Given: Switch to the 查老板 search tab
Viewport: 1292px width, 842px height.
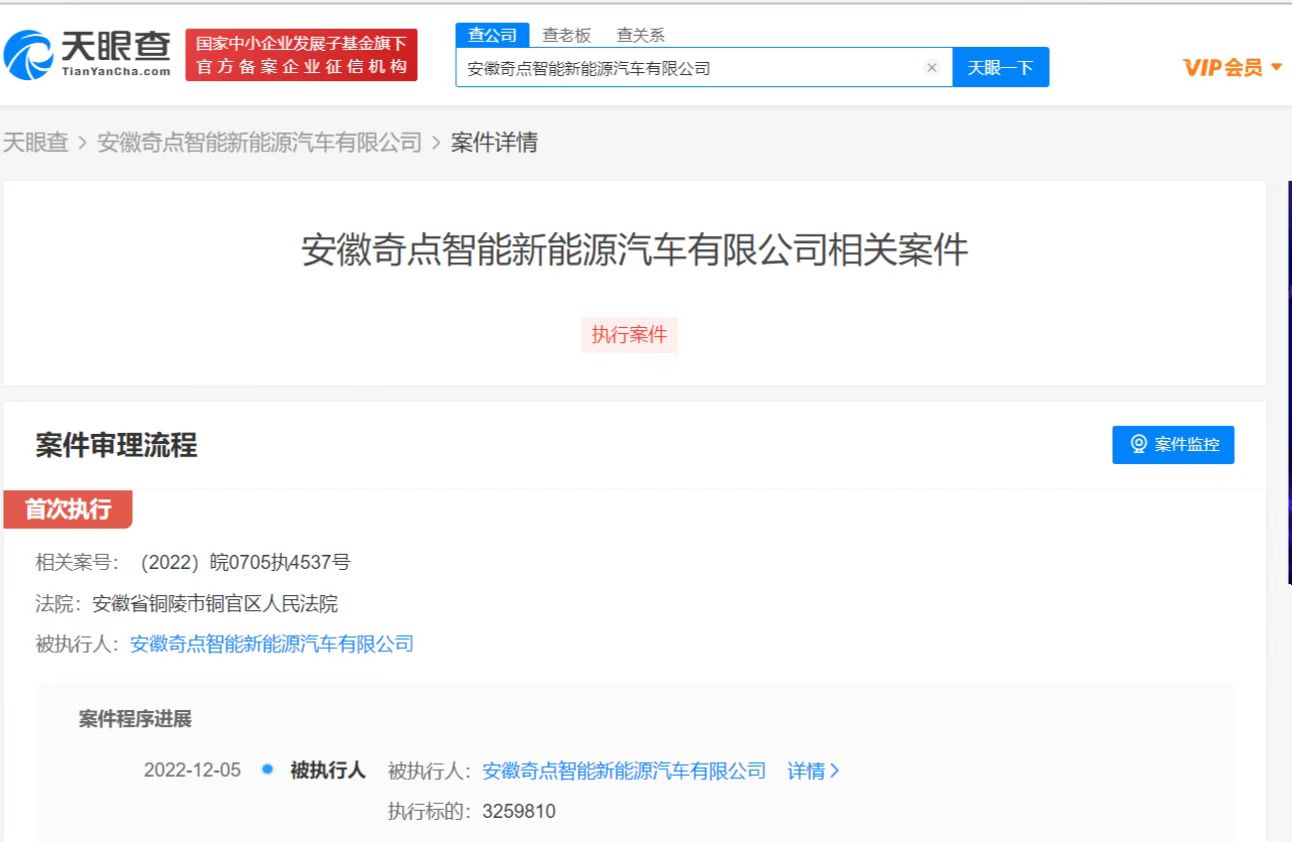Looking at the screenshot, I should tap(567, 35).
